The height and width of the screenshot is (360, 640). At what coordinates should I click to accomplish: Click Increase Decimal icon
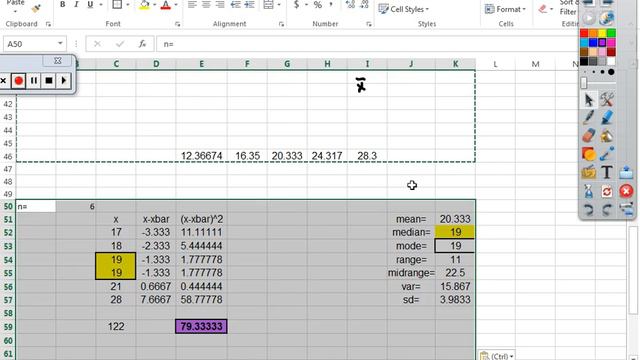[x=350, y=4]
